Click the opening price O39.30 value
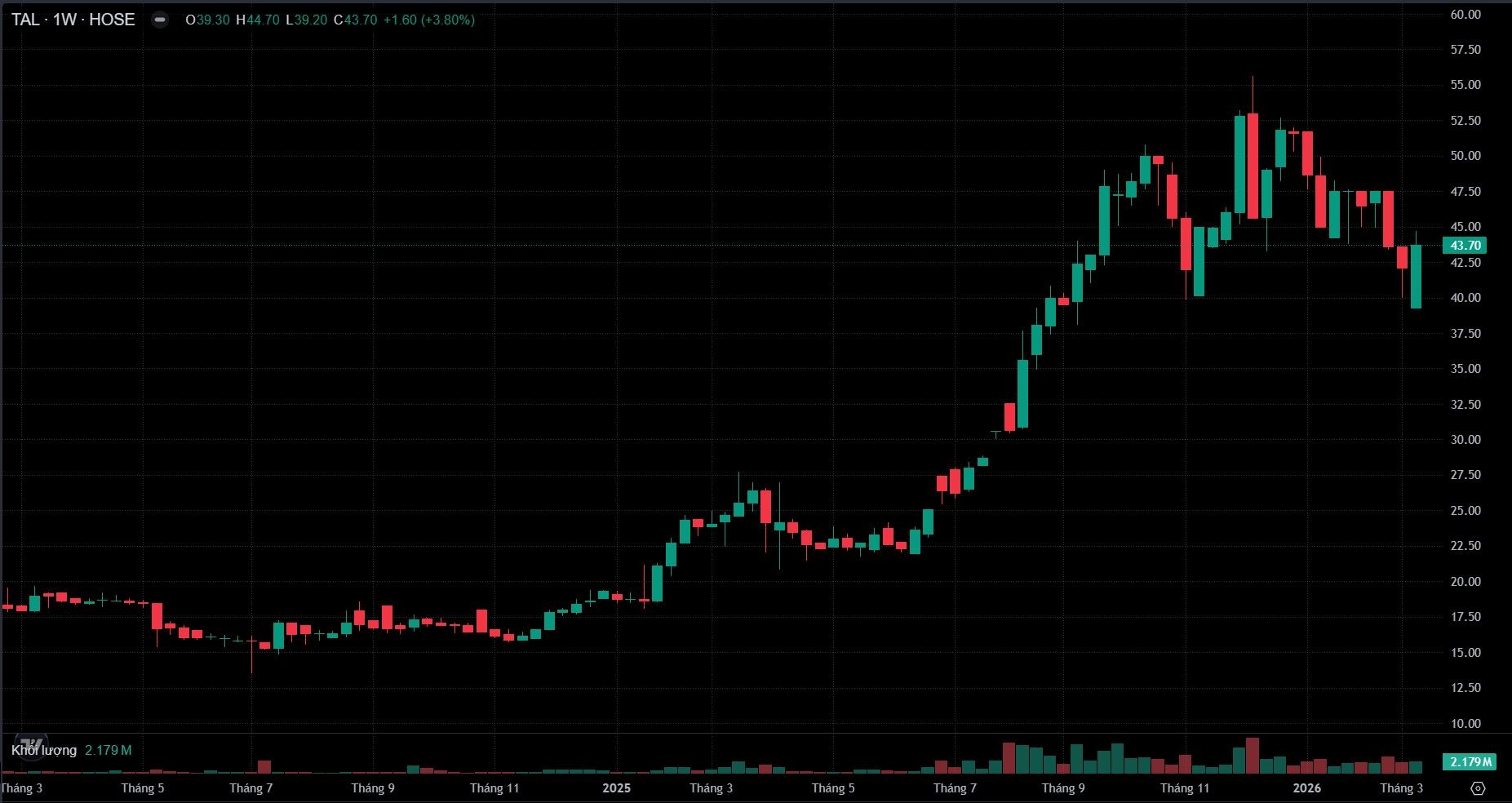Image resolution: width=1512 pixels, height=803 pixels. pyautogui.click(x=208, y=20)
